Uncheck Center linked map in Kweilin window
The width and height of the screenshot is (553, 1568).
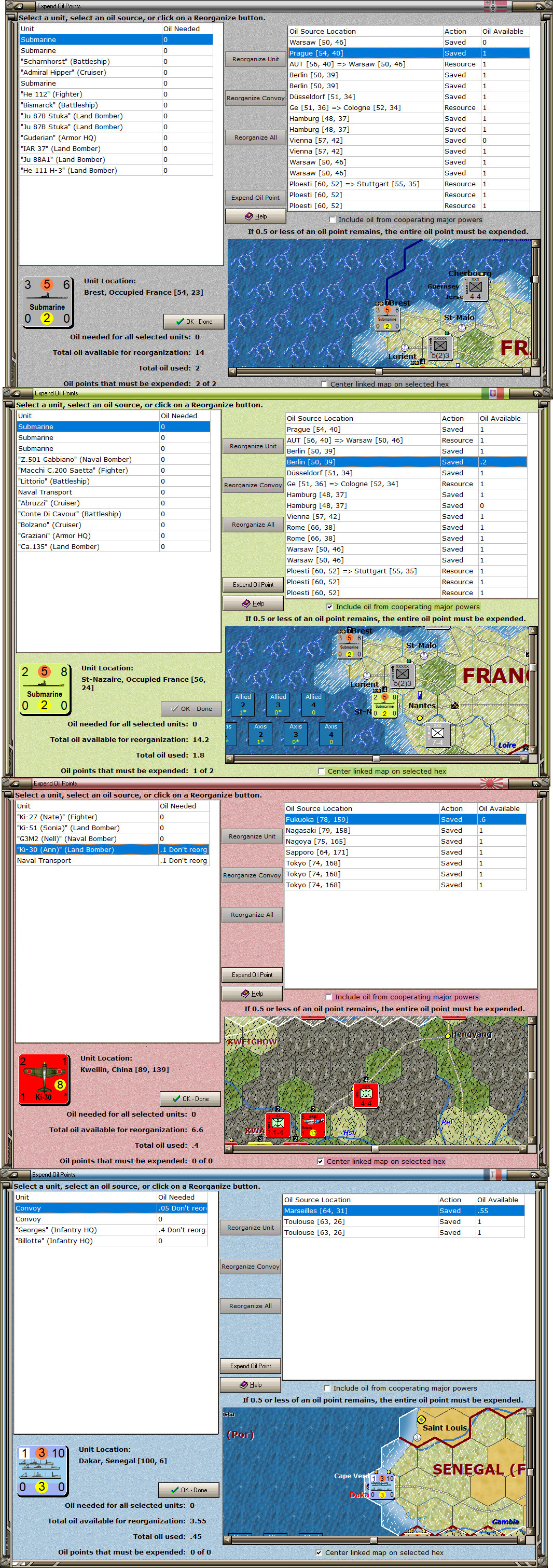click(320, 1161)
